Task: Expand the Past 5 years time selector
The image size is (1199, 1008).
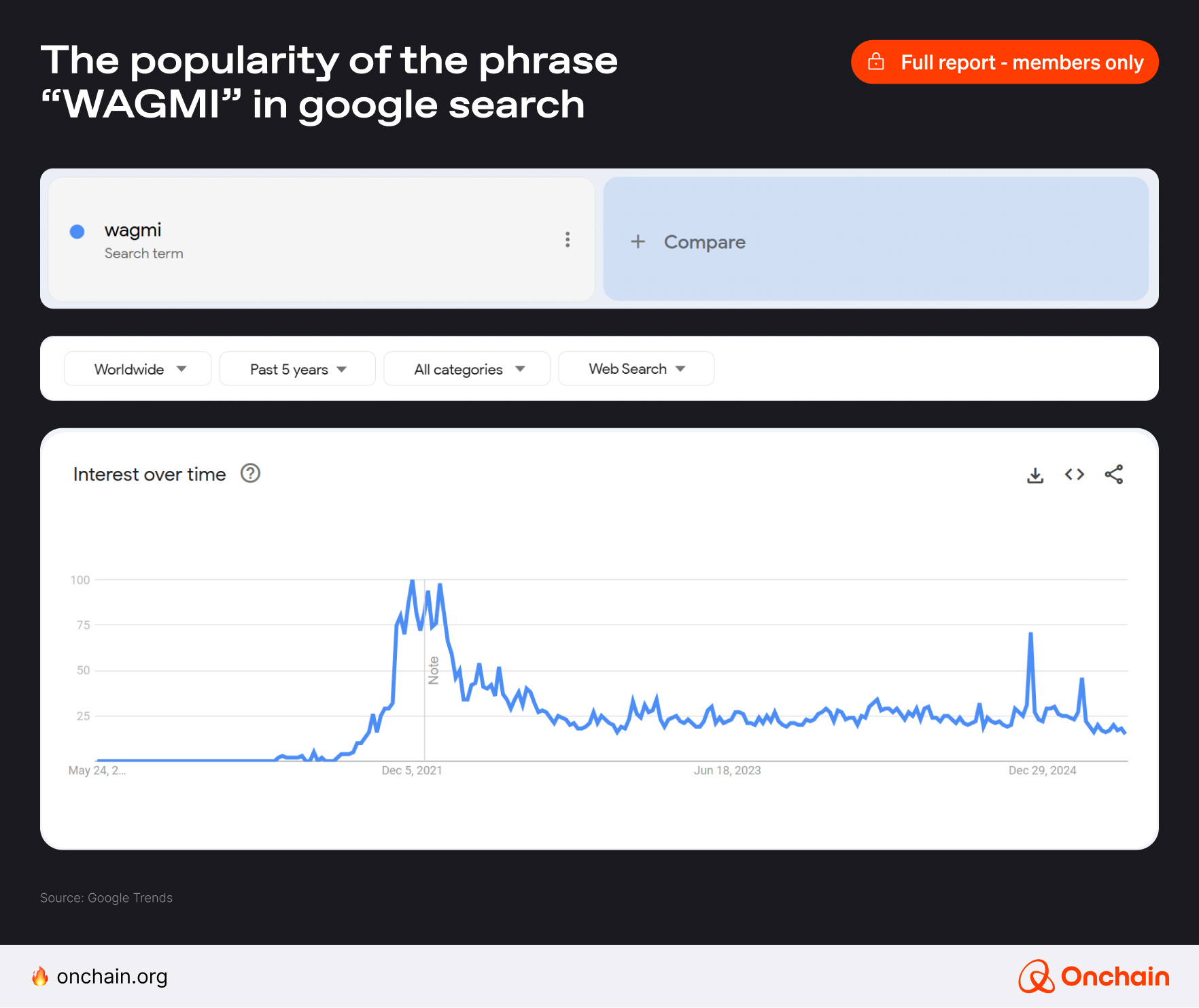Action: tap(297, 368)
